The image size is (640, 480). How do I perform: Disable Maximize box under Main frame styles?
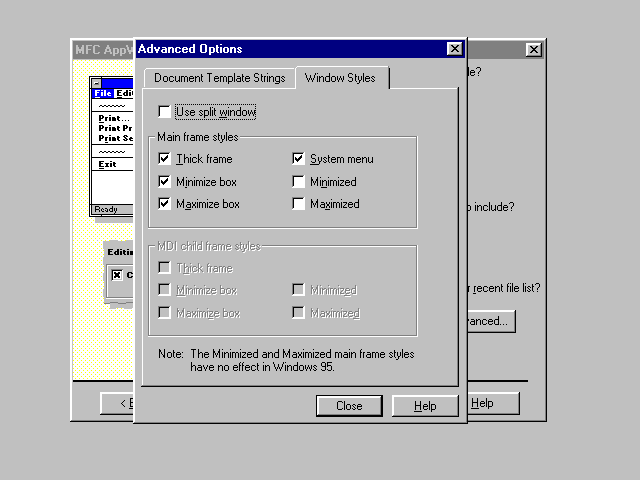point(165,204)
